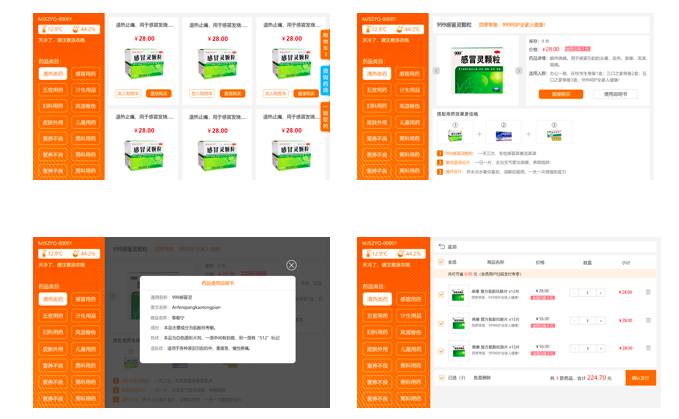Screen dimensions: 679x419
Task: Click the large 感冒灵颗粒 image on detail screen
Action: 478,71
